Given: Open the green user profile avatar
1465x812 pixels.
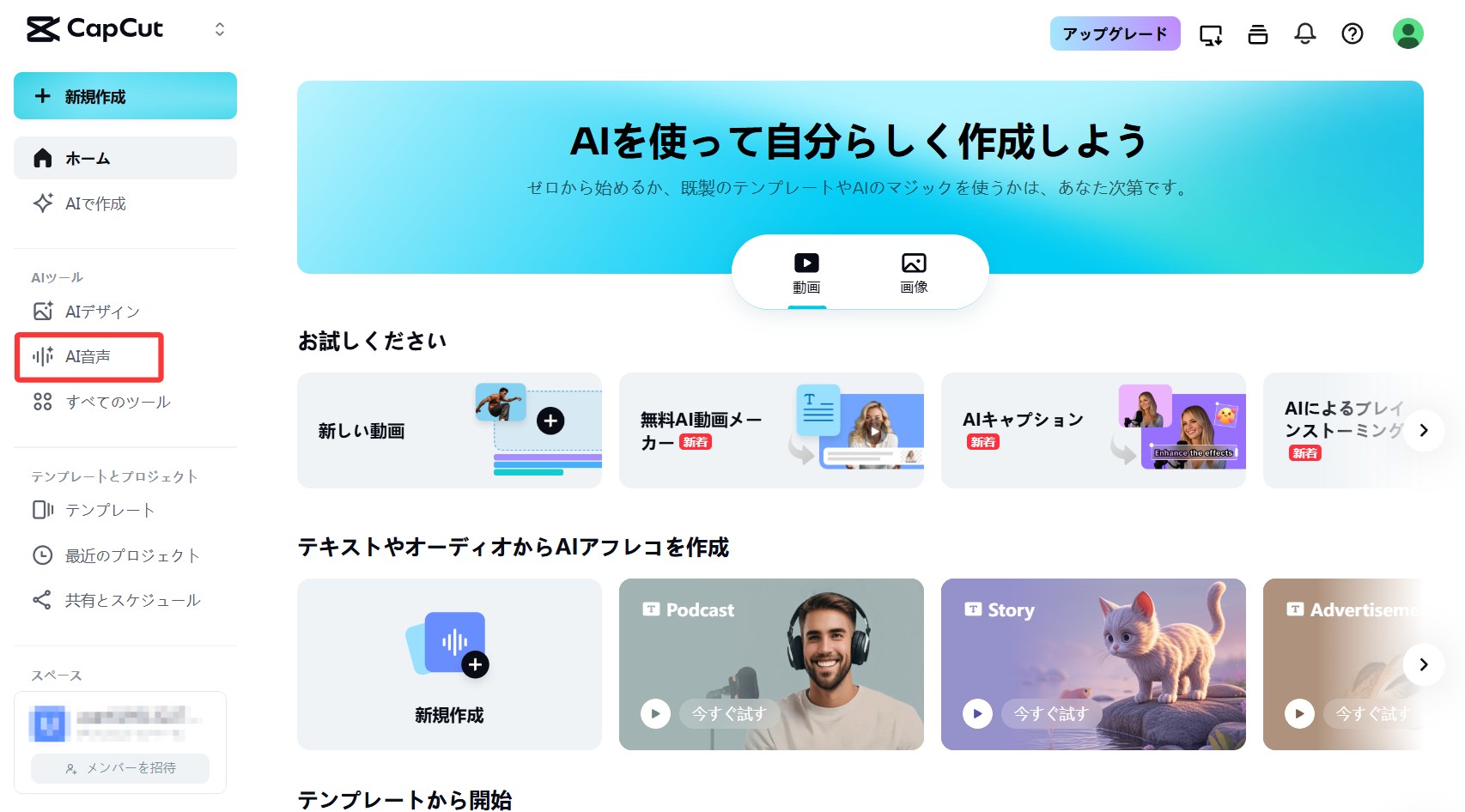Looking at the screenshot, I should pyautogui.click(x=1407, y=33).
